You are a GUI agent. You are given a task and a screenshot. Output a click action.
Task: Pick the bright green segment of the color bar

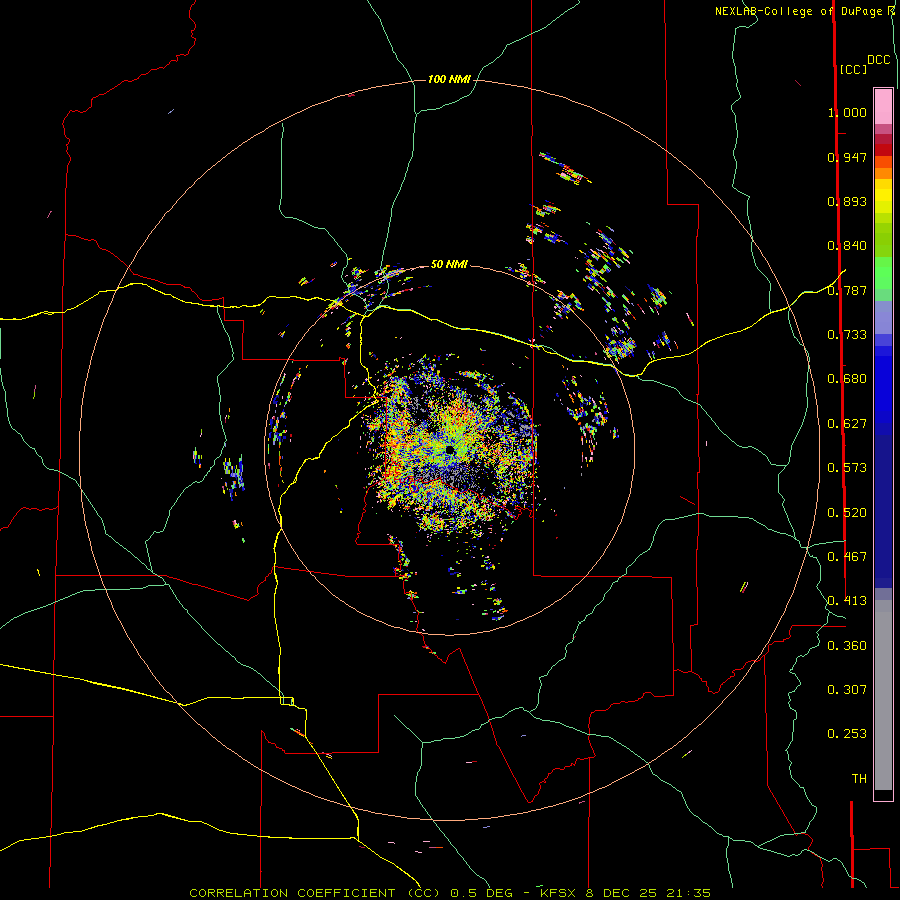click(883, 273)
